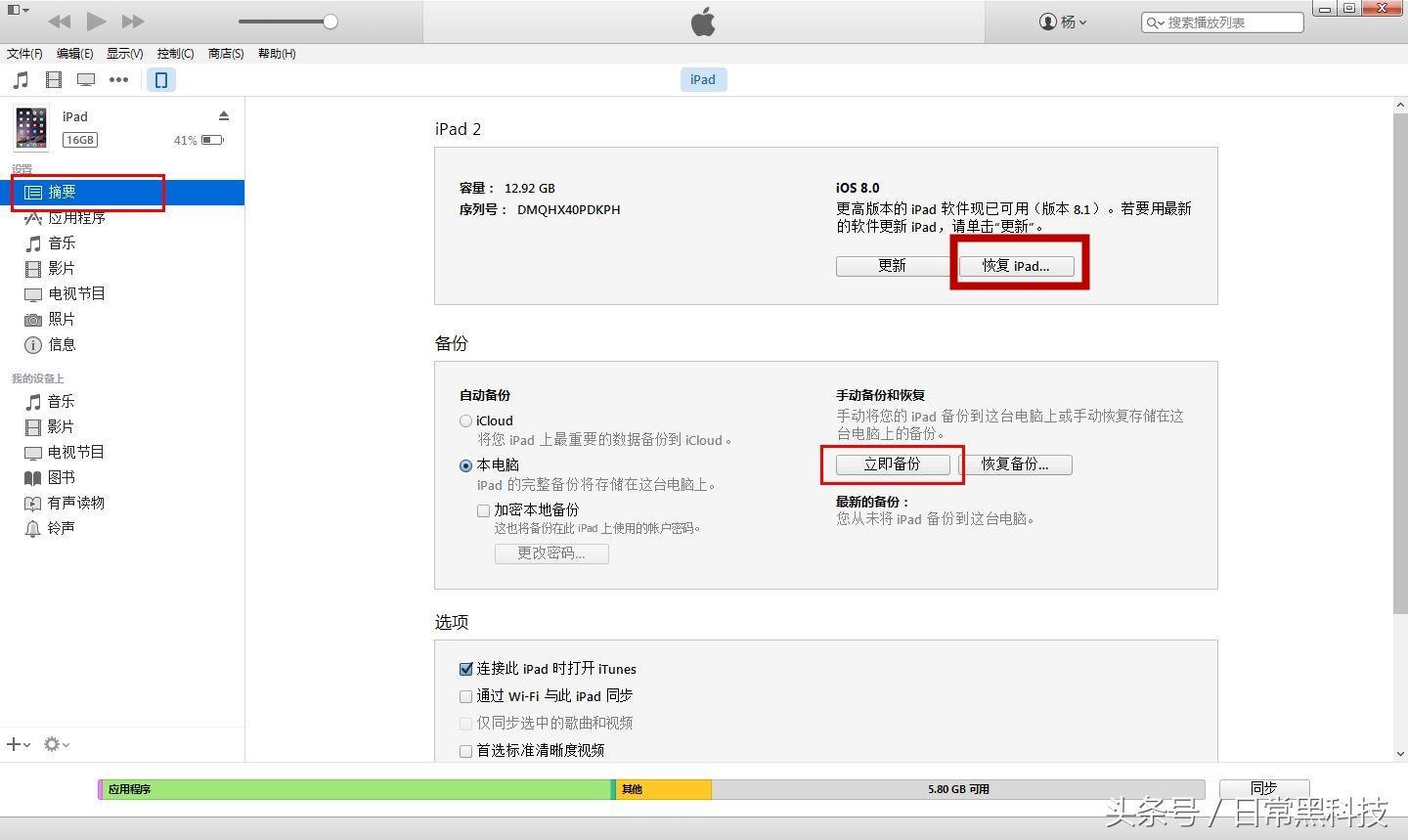Open the gear settings dropdown
The image size is (1408, 840).
click(56, 745)
